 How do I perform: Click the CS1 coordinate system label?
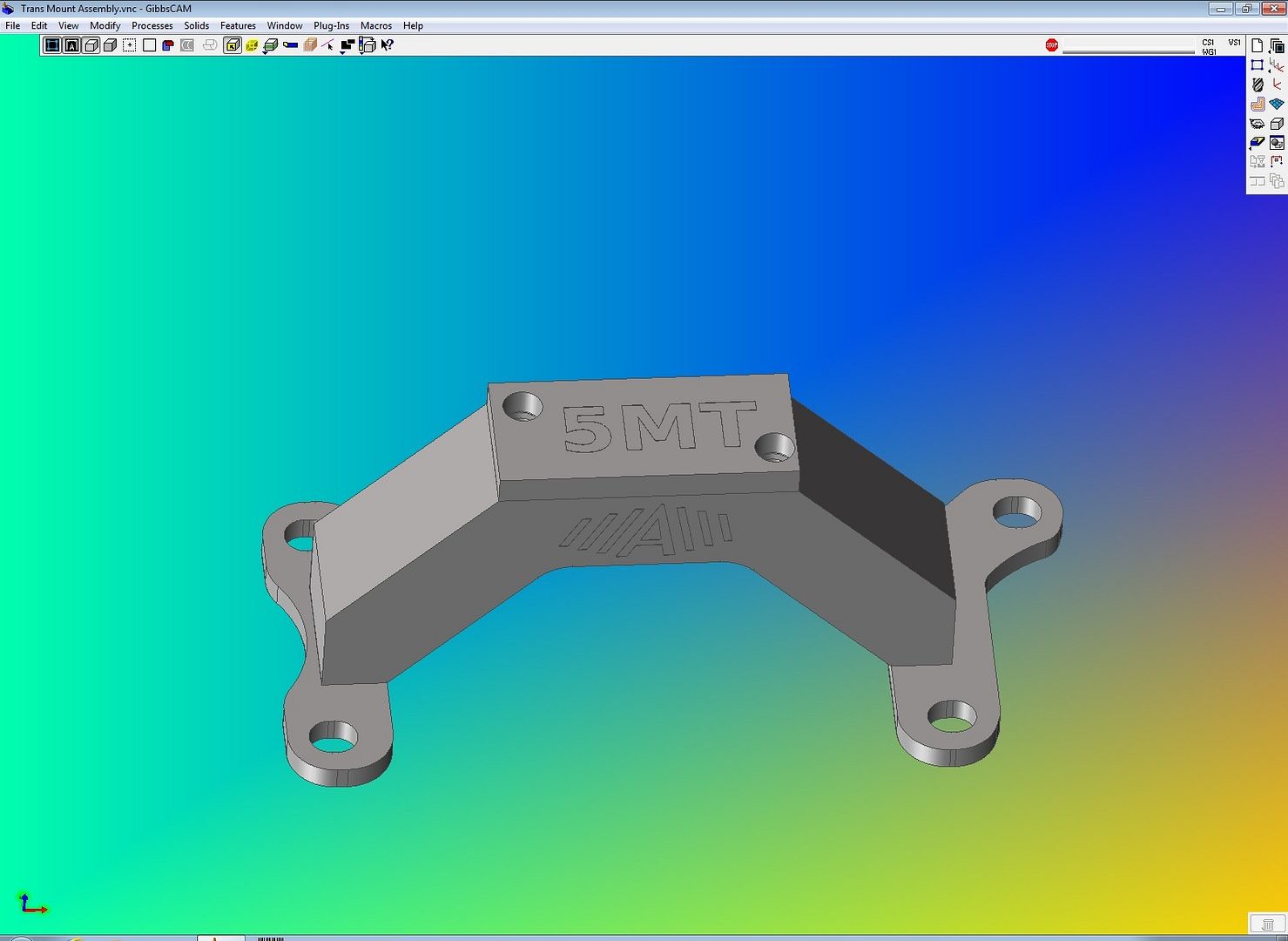click(1208, 42)
